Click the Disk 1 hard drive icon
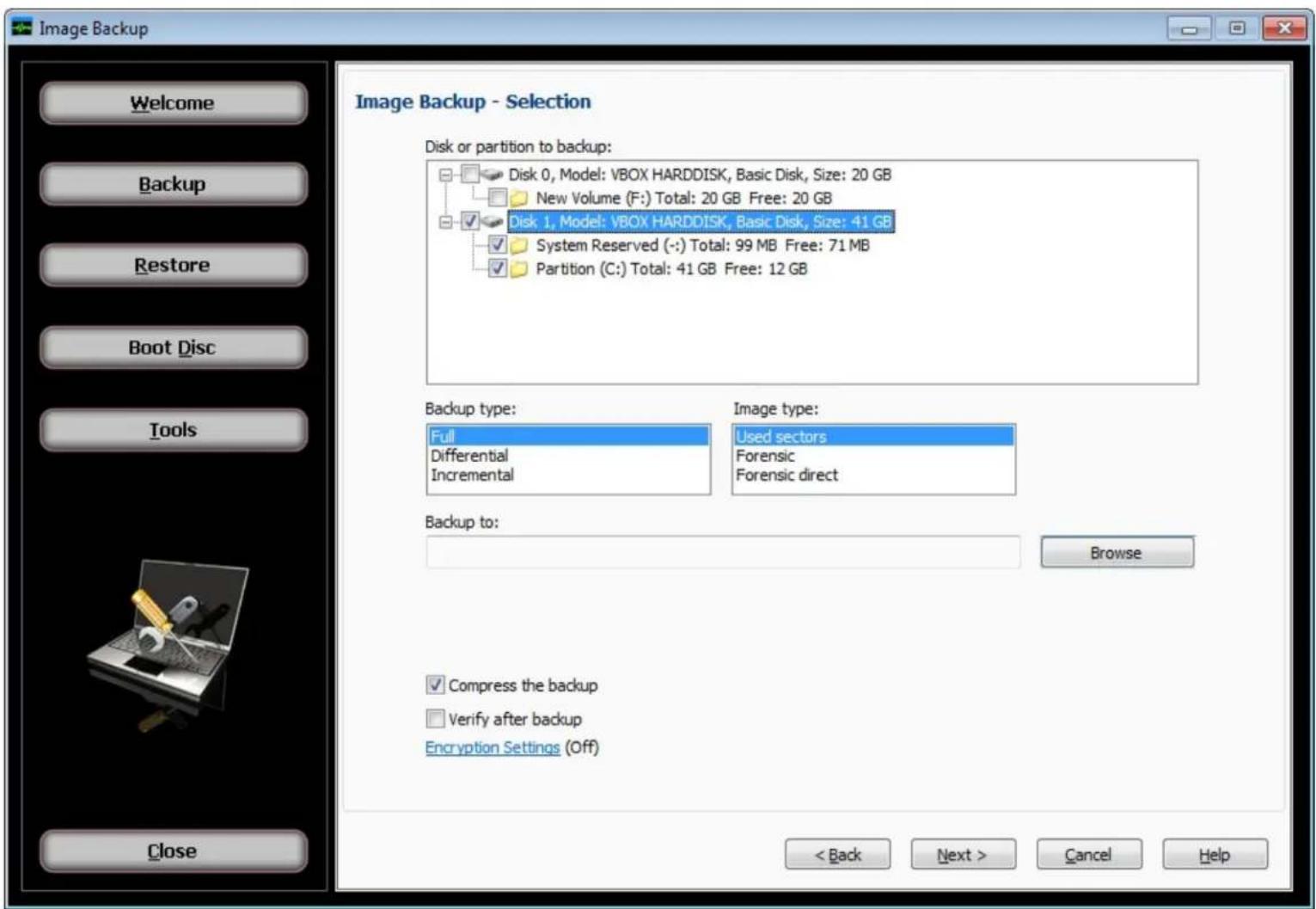The width and height of the screenshot is (1316, 909). tap(493, 222)
